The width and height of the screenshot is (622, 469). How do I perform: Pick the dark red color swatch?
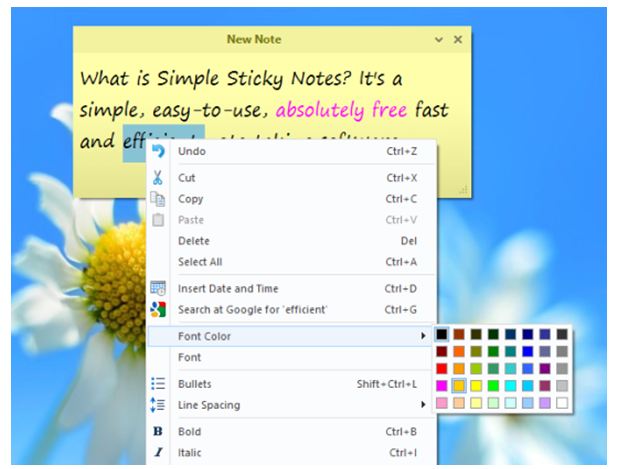click(442, 351)
